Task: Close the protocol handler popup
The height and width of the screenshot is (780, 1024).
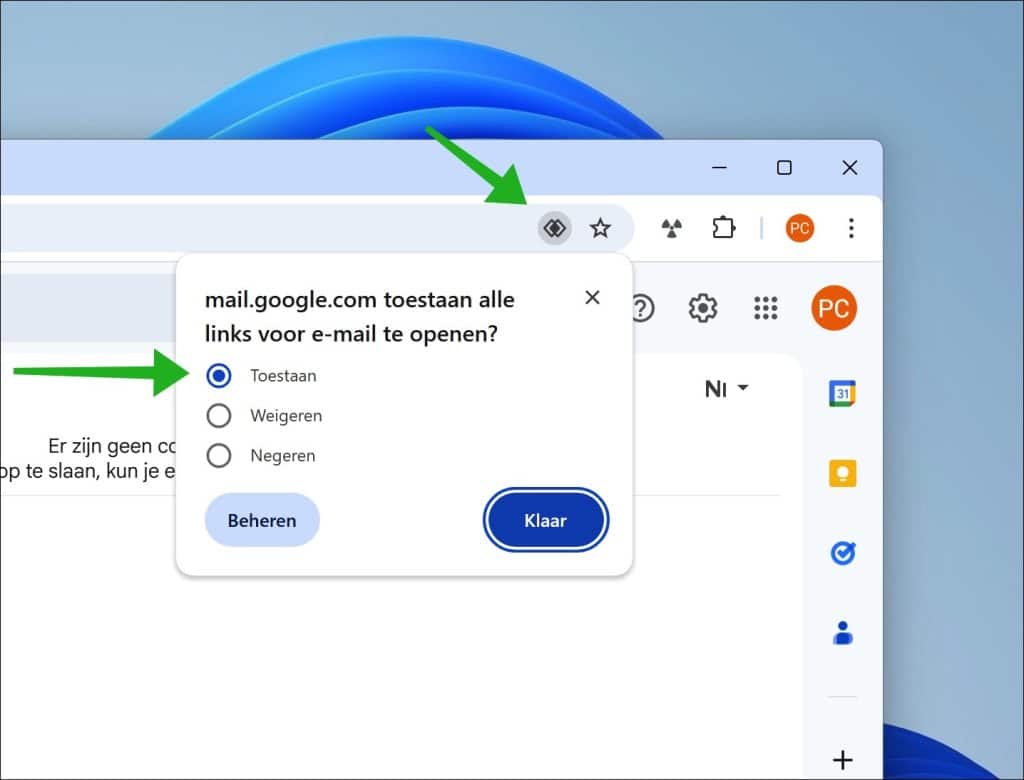Action: (592, 297)
